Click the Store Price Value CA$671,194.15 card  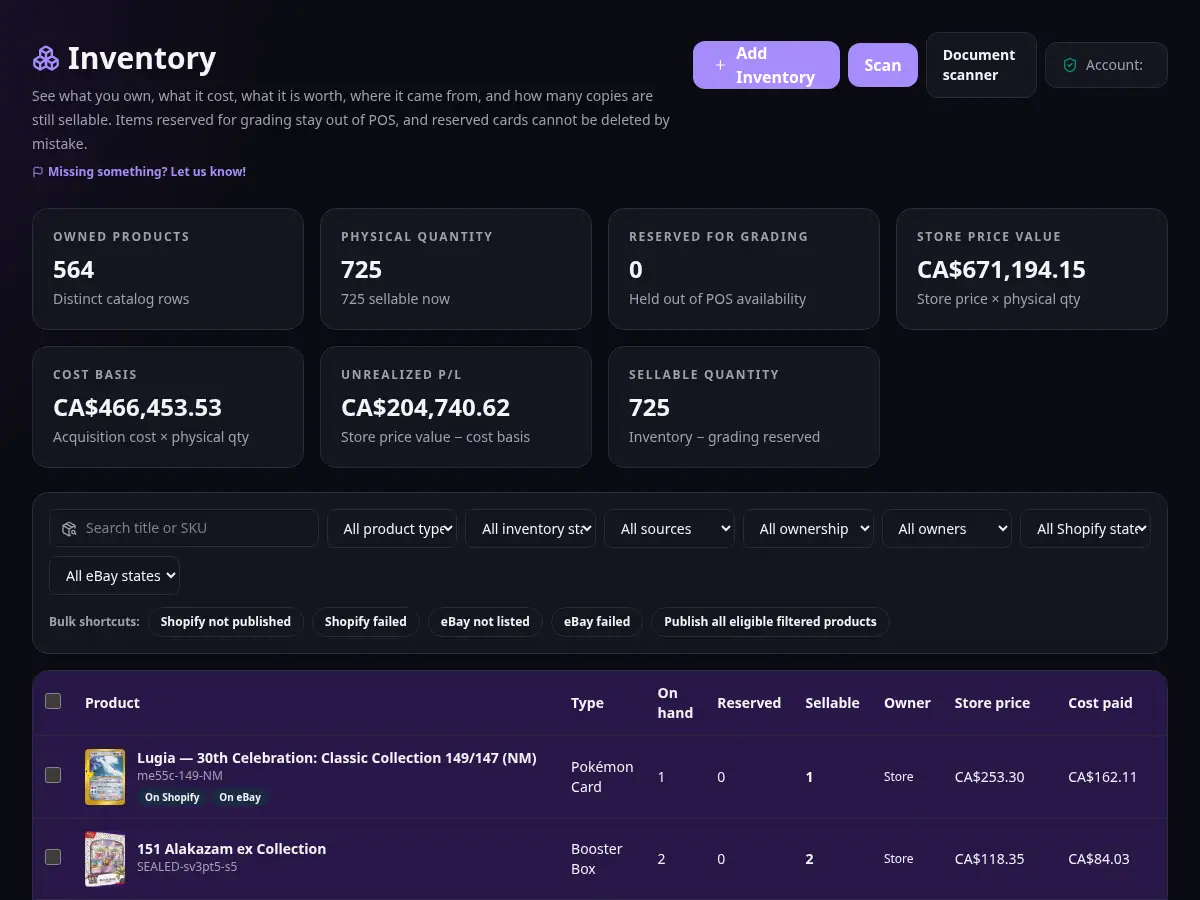tap(1032, 269)
